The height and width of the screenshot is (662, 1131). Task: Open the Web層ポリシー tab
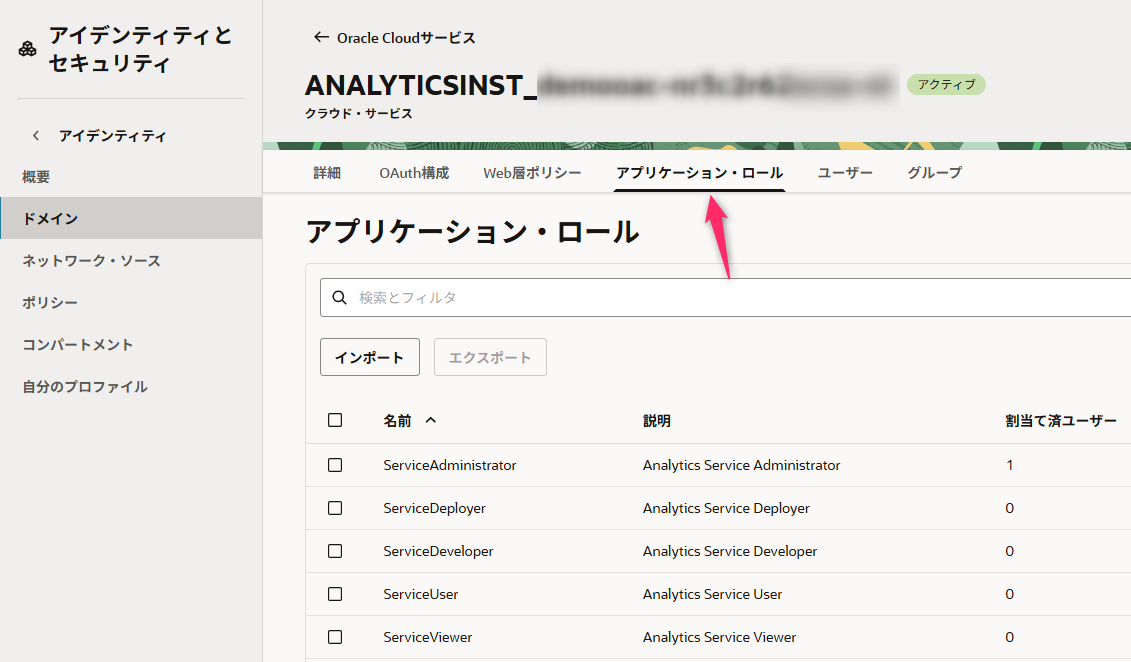coord(532,173)
